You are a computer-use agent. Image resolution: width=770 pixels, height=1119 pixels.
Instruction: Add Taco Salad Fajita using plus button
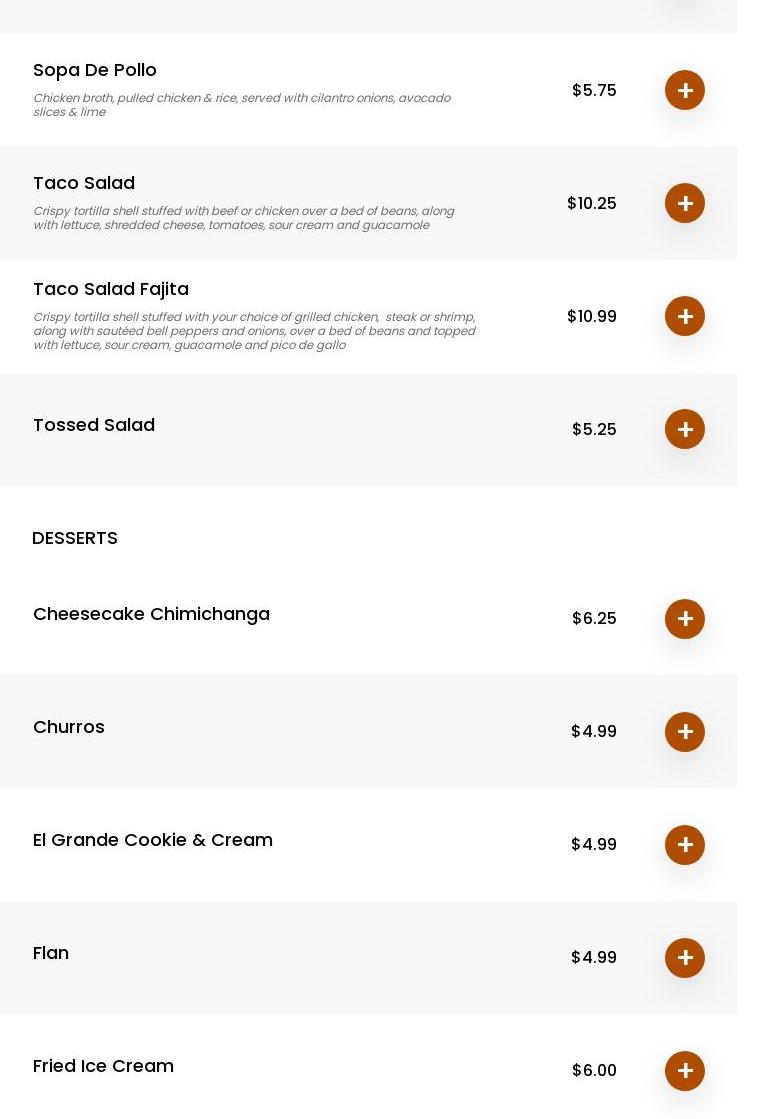pyautogui.click(x=685, y=316)
